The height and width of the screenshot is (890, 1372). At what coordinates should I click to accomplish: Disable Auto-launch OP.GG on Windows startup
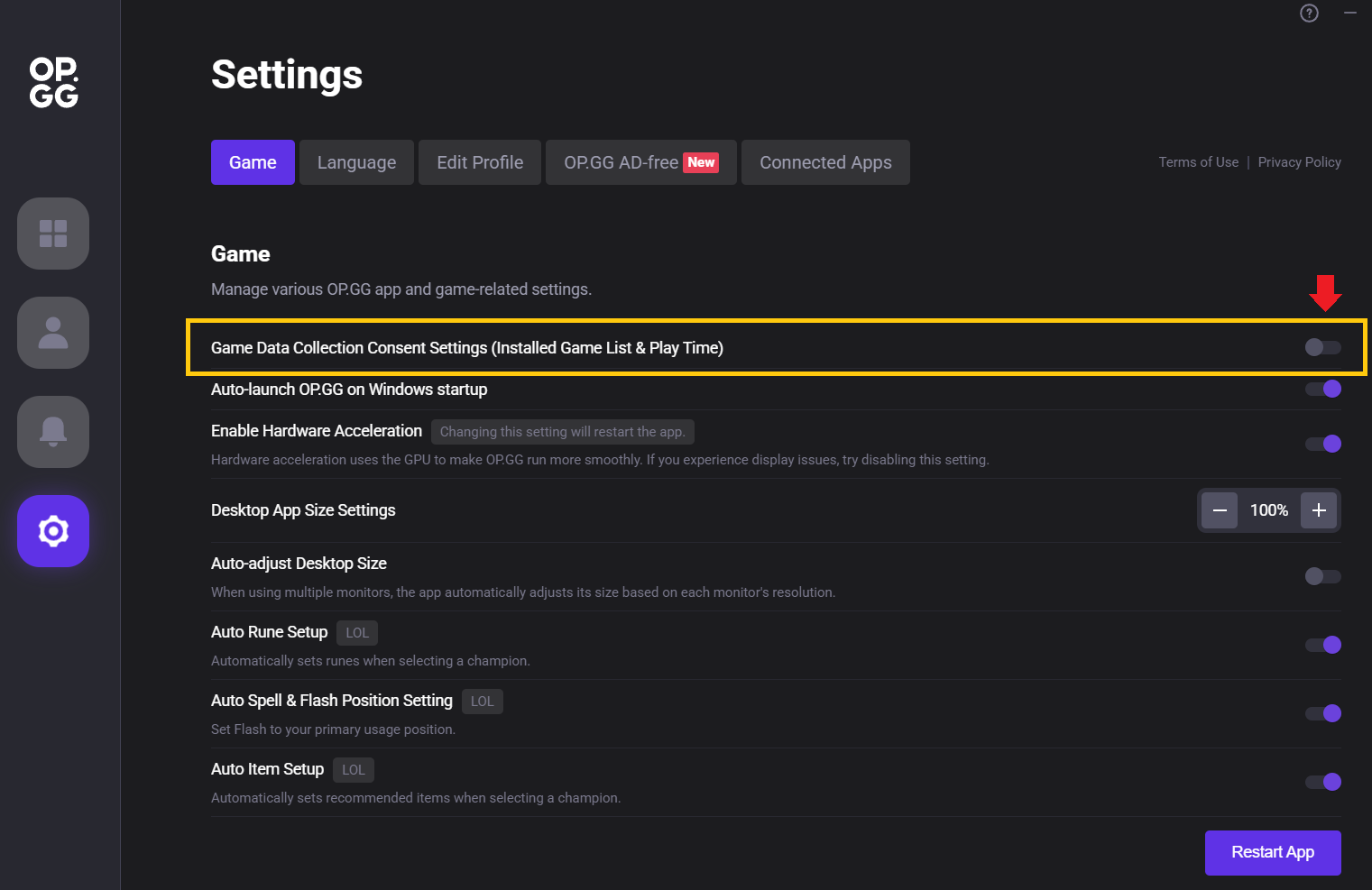point(1323,389)
